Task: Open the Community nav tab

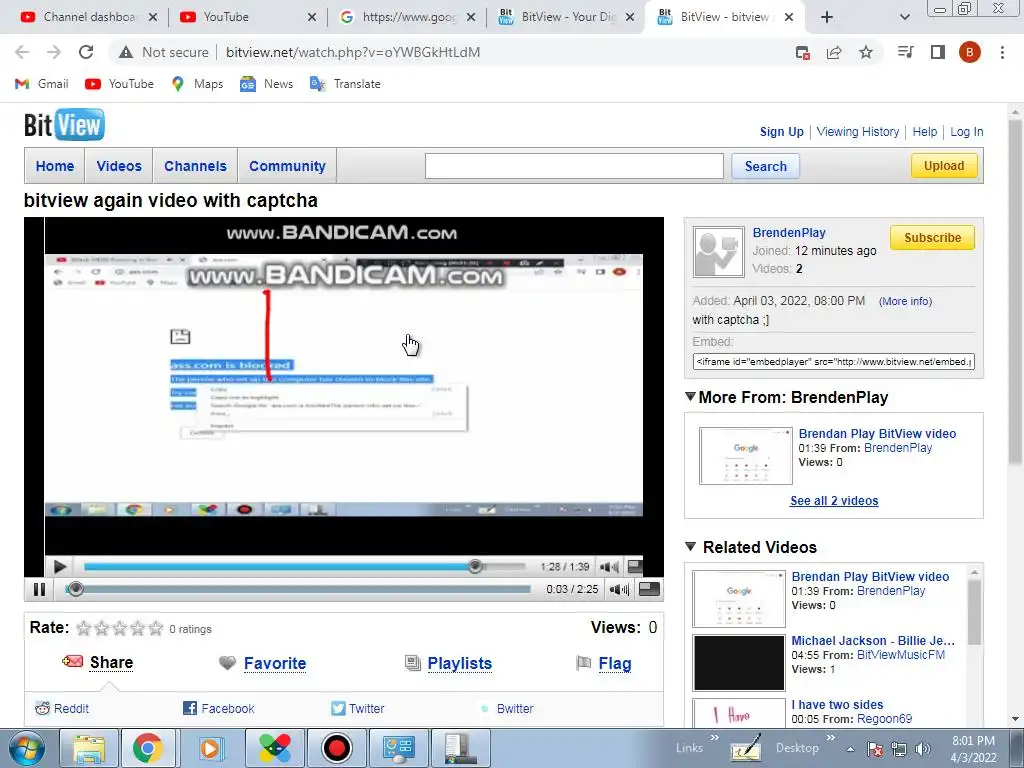Action: (x=287, y=166)
